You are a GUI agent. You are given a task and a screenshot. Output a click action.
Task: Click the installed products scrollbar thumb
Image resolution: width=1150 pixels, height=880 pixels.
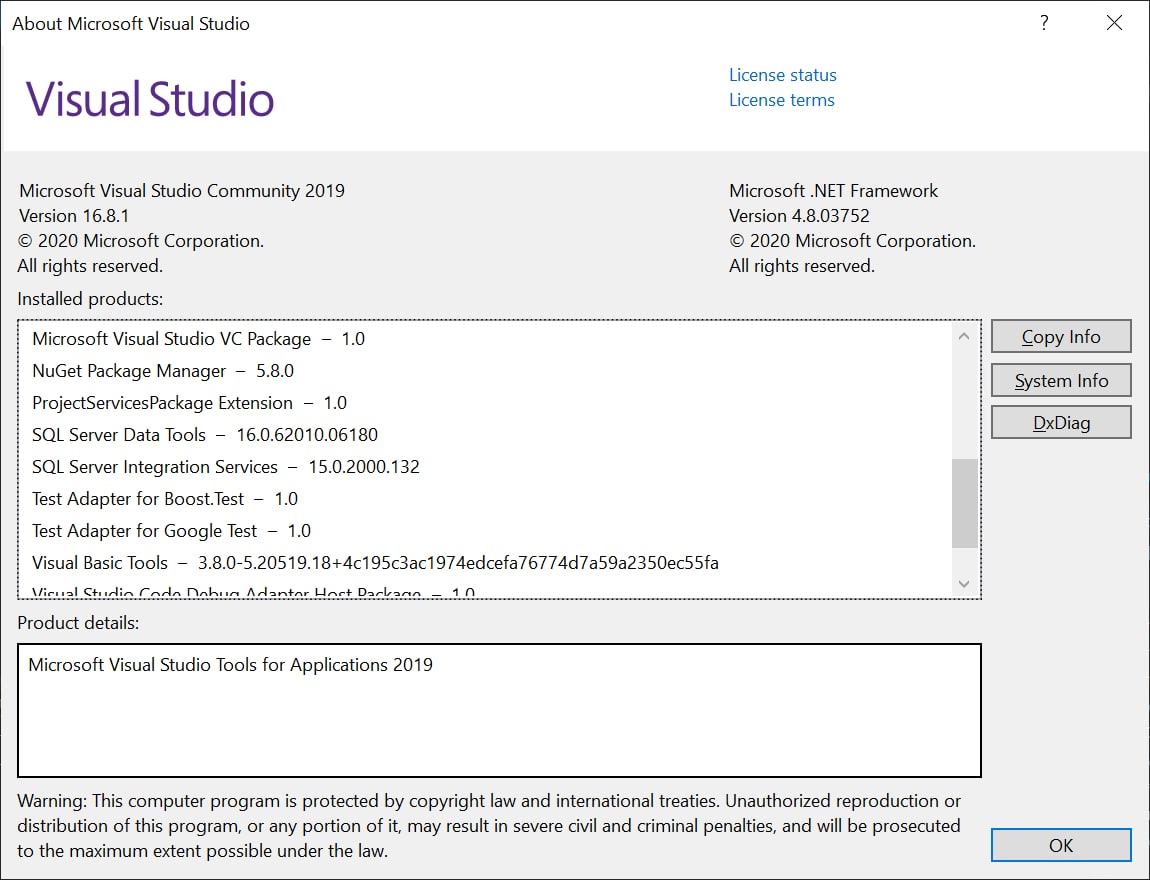(964, 503)
